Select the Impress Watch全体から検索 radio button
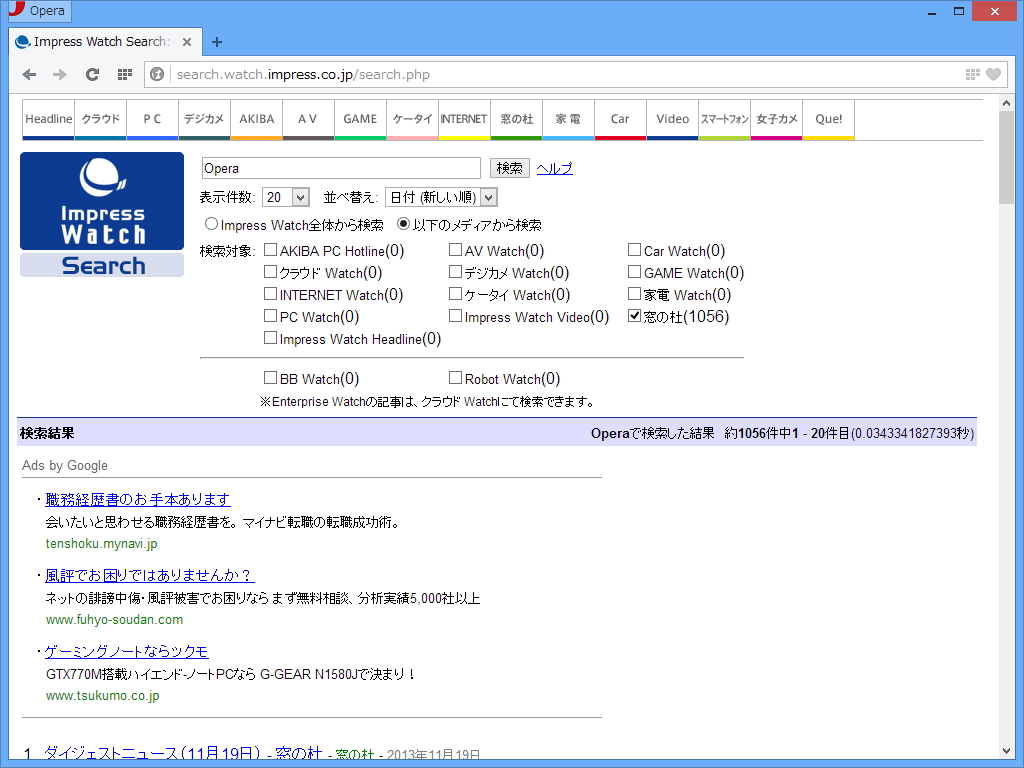This screenshot has width=1024, height=768. coord(211,224)
